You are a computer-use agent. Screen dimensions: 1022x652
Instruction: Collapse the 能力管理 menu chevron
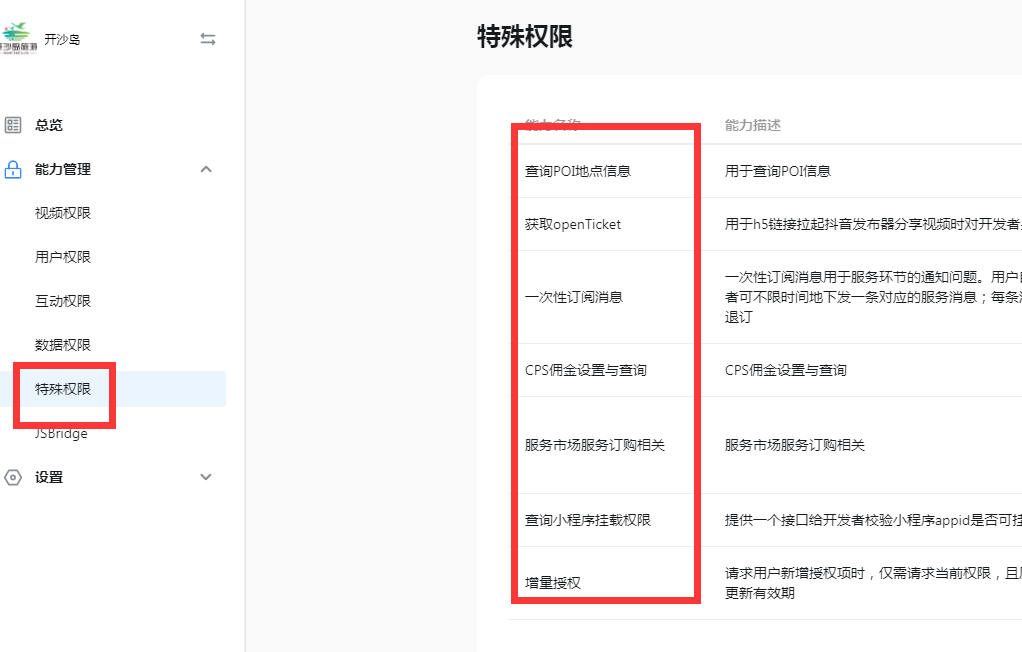point(206,169)
